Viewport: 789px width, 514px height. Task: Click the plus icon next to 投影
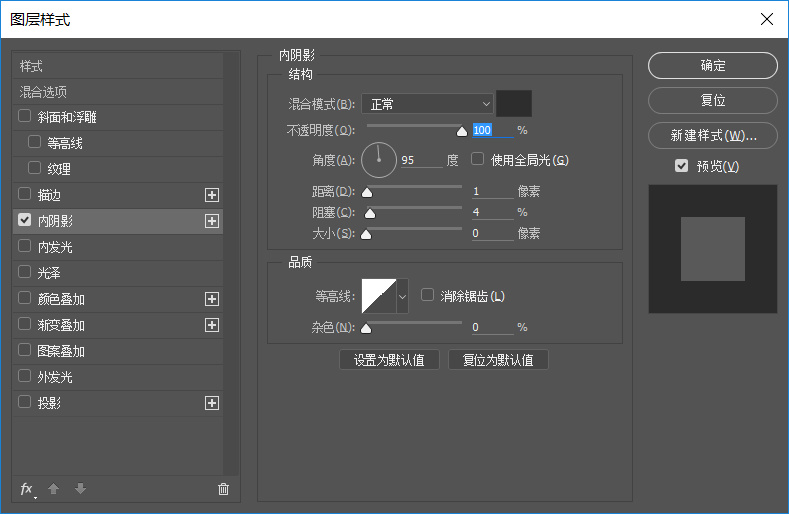point(211,403)
